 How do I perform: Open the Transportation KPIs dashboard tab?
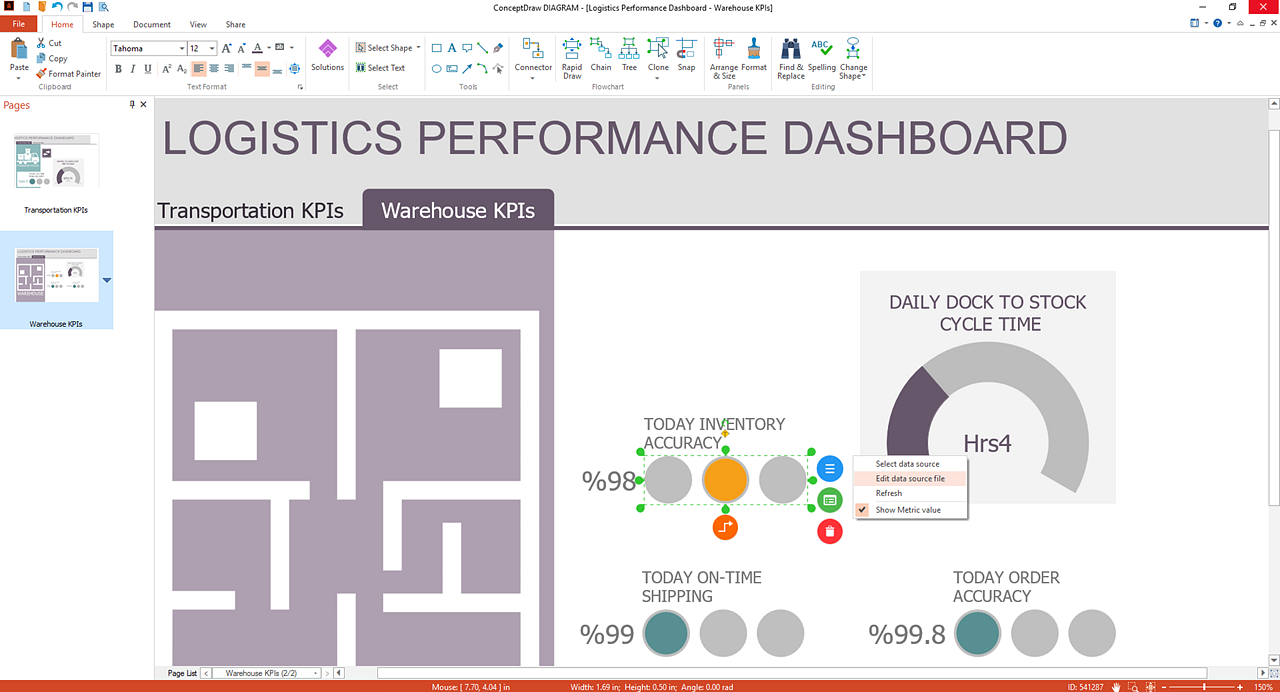[x=251, y=211]
